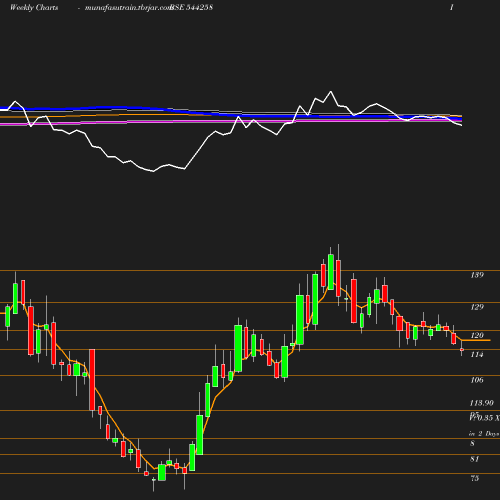Click the 81 price axis label
This screenshot has width=500, height=500.
[x=475, y=459]
